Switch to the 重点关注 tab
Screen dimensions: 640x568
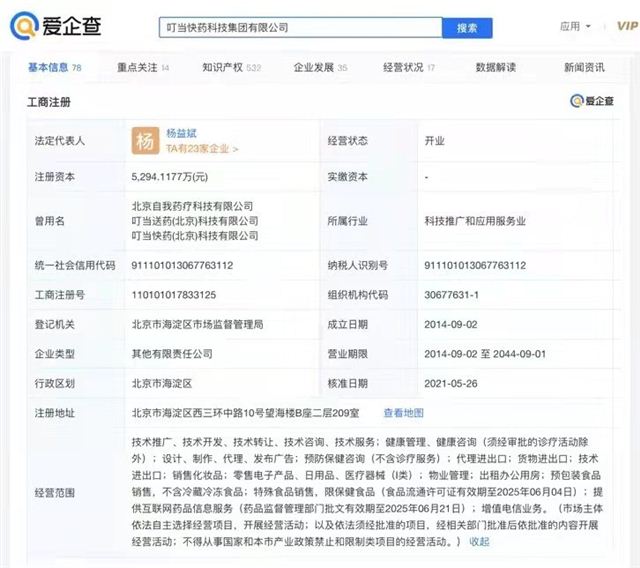[x=143, y=67]
